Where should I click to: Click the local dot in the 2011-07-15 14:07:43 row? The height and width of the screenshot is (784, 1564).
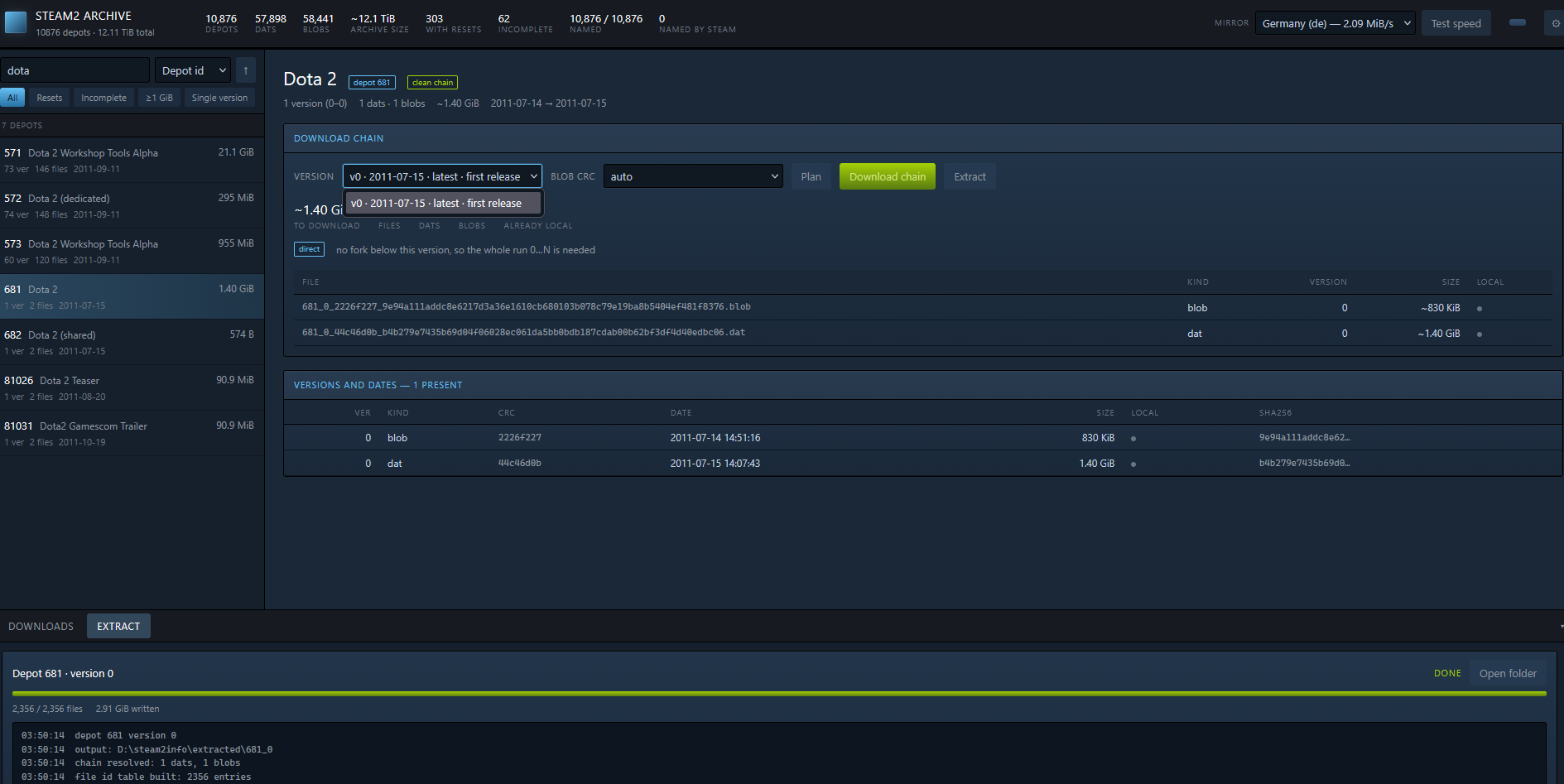1133,464
